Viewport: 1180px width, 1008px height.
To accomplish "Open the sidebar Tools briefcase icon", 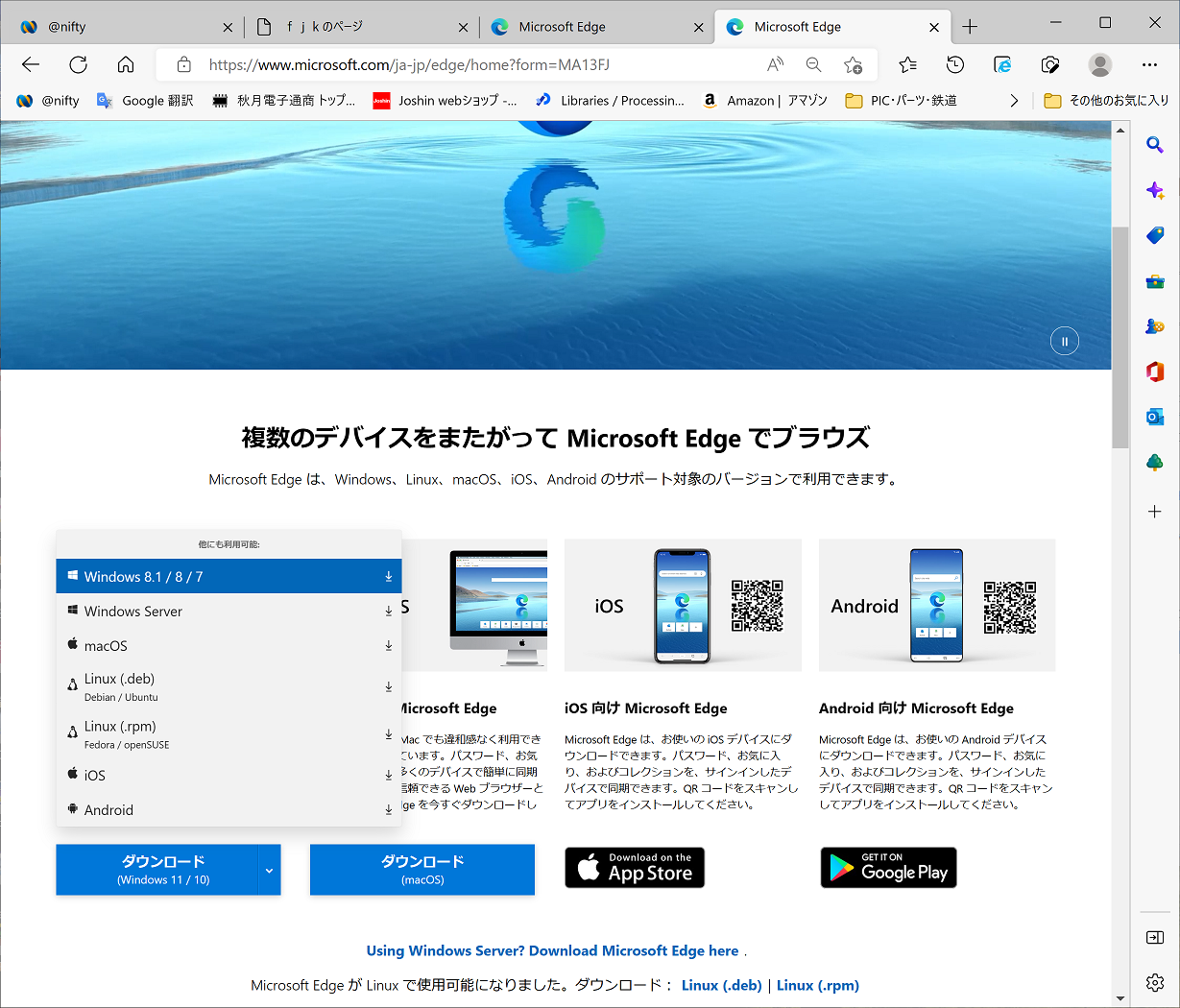I will [1155, 281].
